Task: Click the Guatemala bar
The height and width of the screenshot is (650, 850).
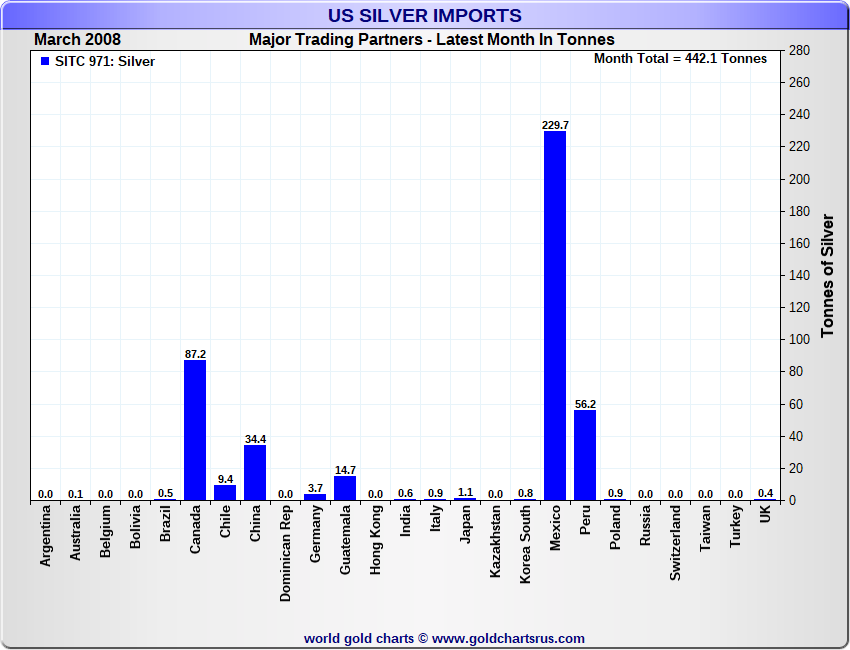Action: 345,488
